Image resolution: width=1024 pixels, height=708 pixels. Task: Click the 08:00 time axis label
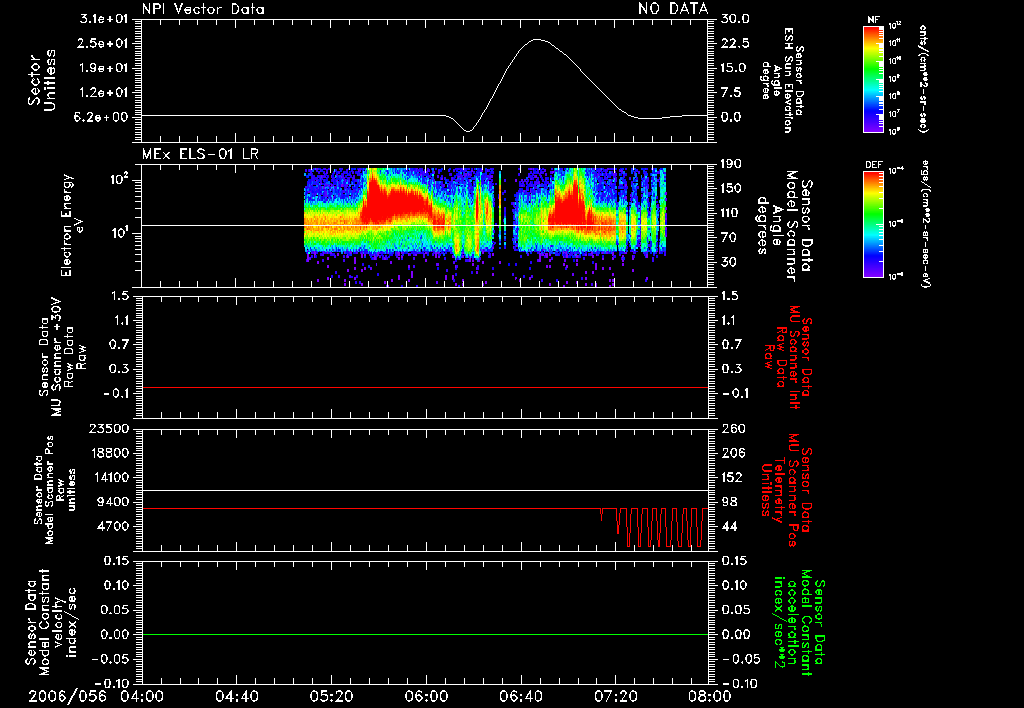tap(710, 696)
